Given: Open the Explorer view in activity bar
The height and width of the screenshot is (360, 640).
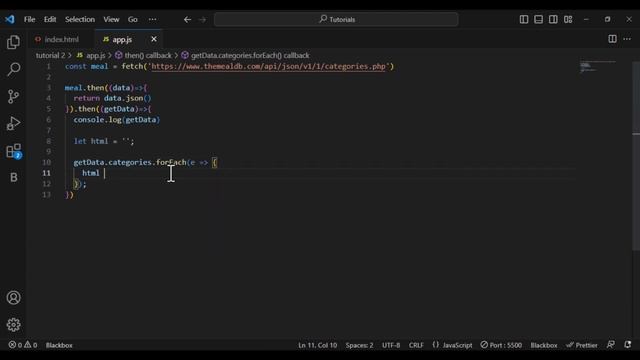Looking at the screenshot, I should (13, 42).
